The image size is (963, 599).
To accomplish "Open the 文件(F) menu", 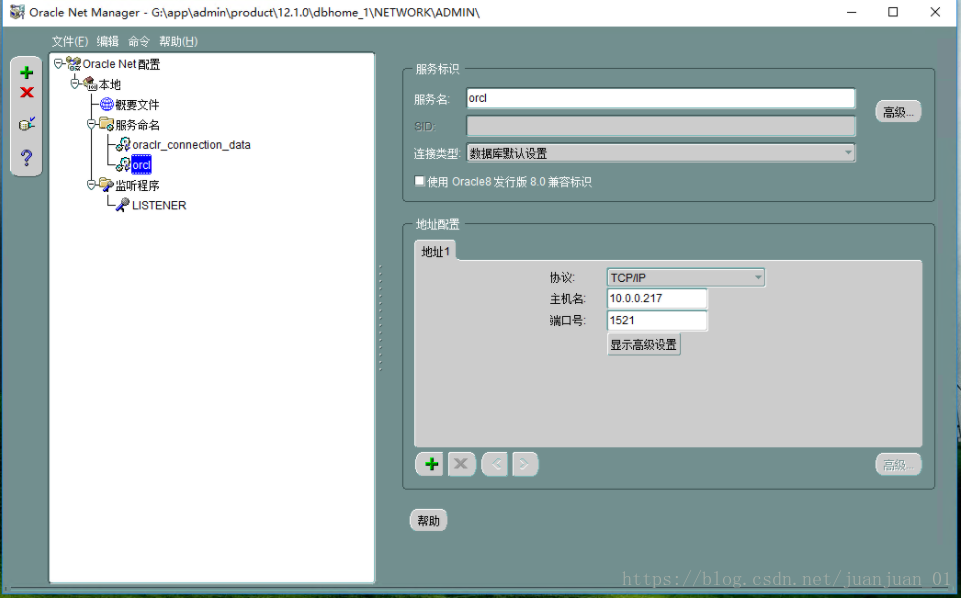I will click(70, 41).
